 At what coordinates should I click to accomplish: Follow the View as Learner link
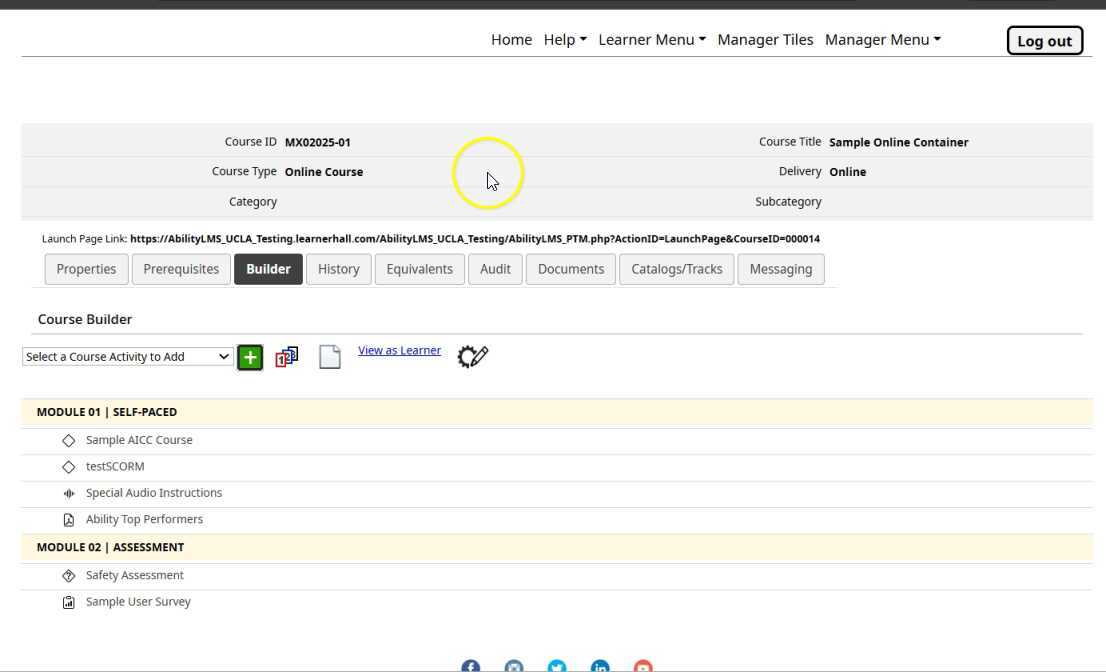point(399,350)
